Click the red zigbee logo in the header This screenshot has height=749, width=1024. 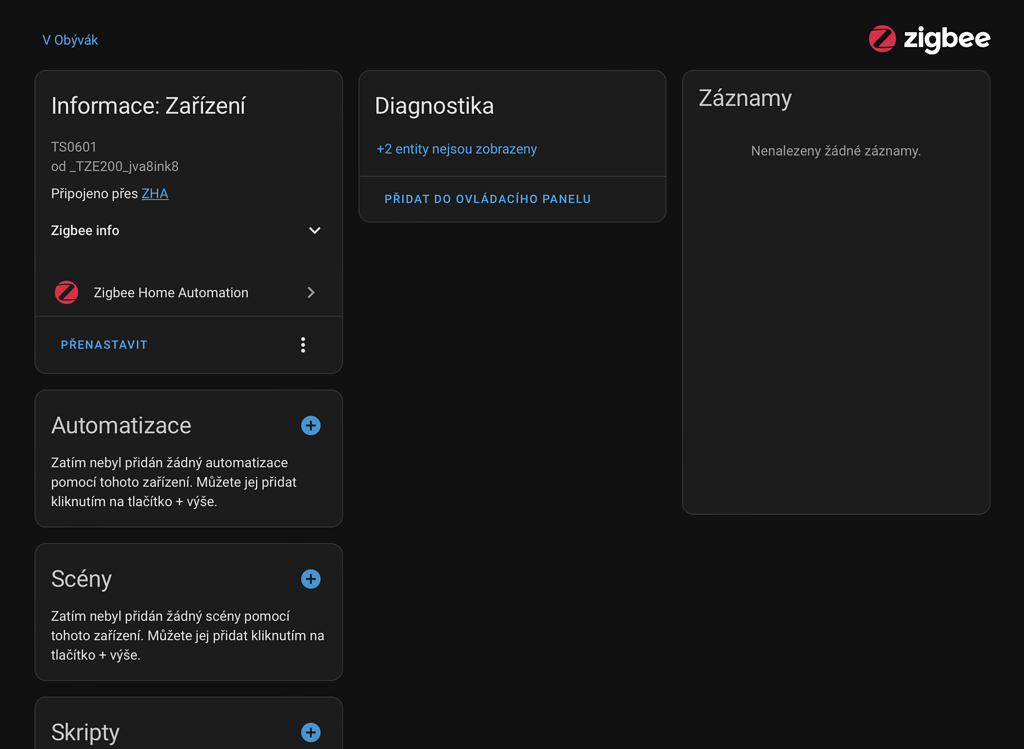click(x=882, y=39)
